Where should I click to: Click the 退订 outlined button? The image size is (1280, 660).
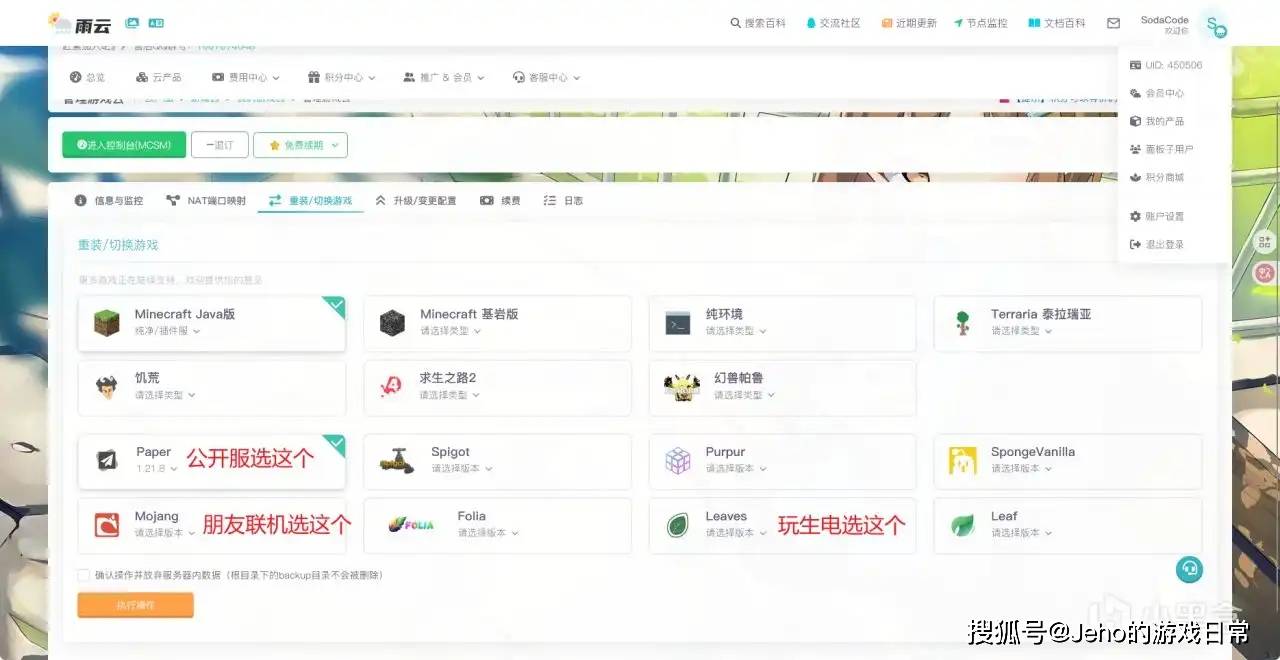pyautogui.click(x=219, y=145)
